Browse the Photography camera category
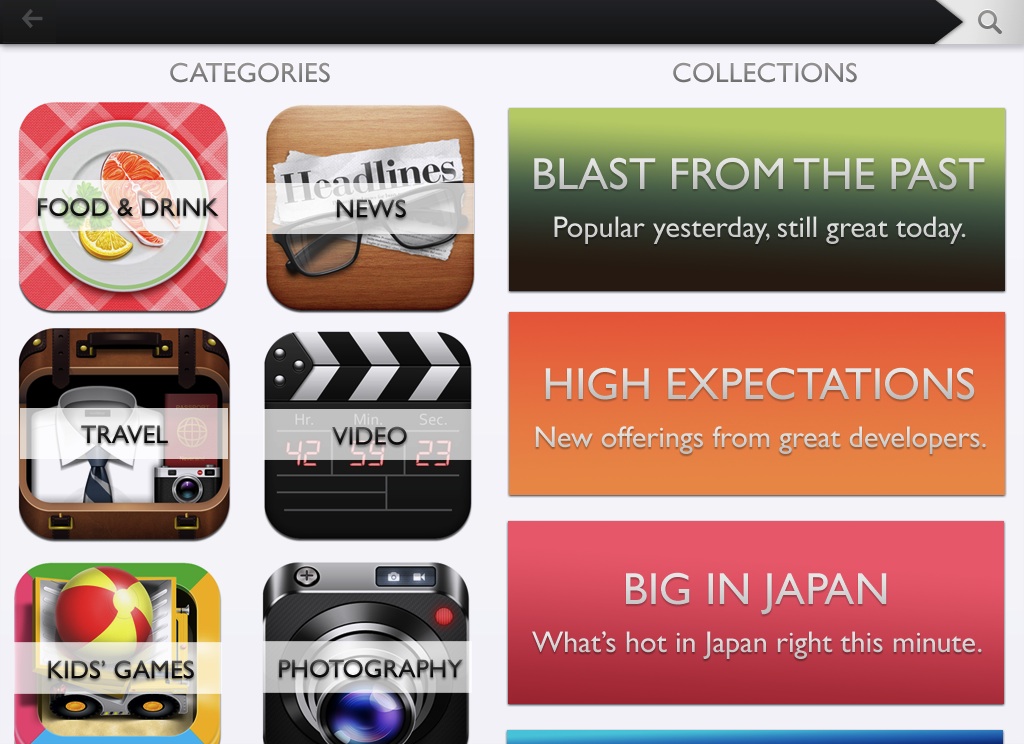The width and height of the screenshot is (1024, 744). (x=366, y=653)
